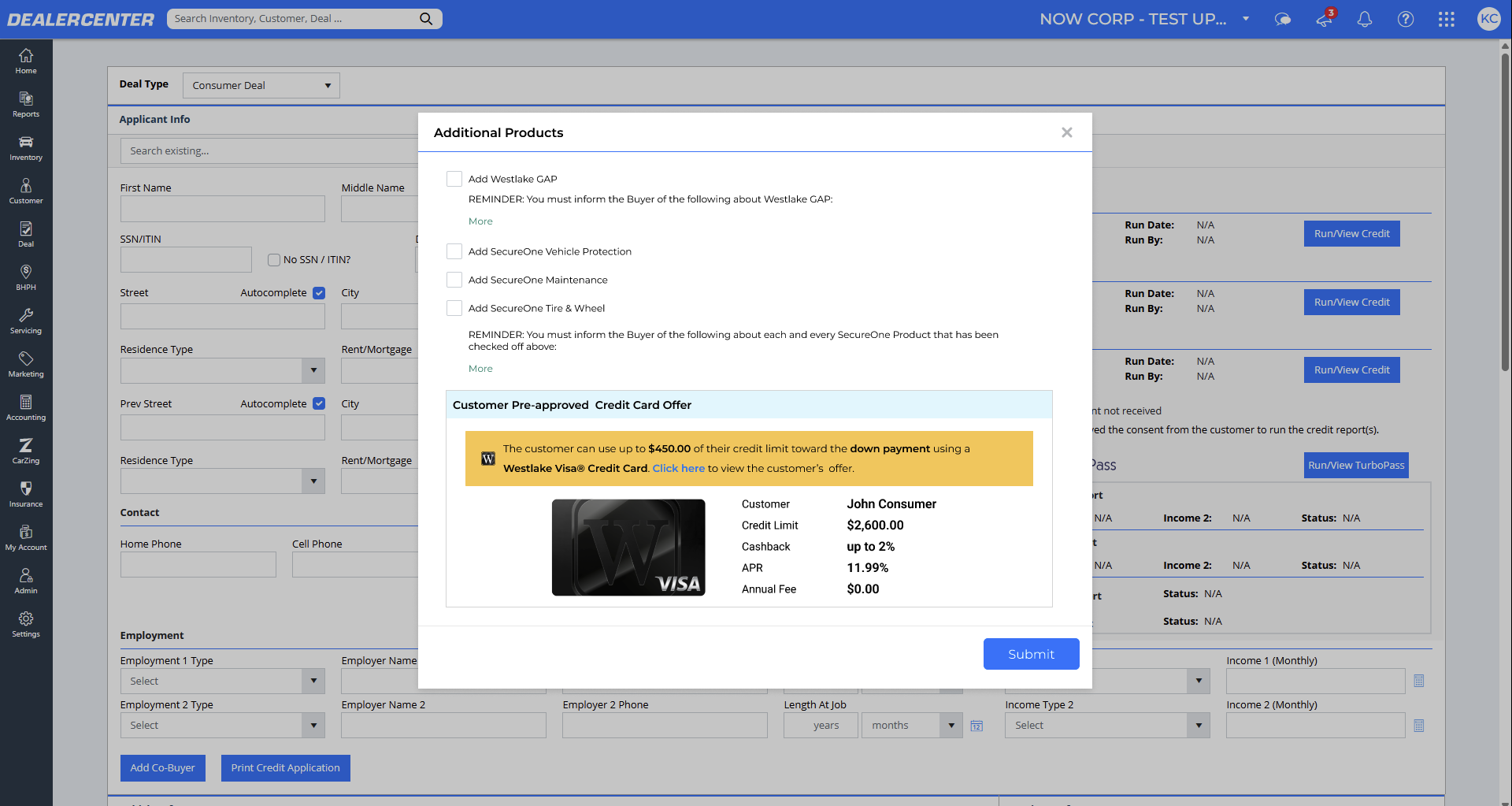Click the top Run/View Credit button

(x=1352, y=234)
